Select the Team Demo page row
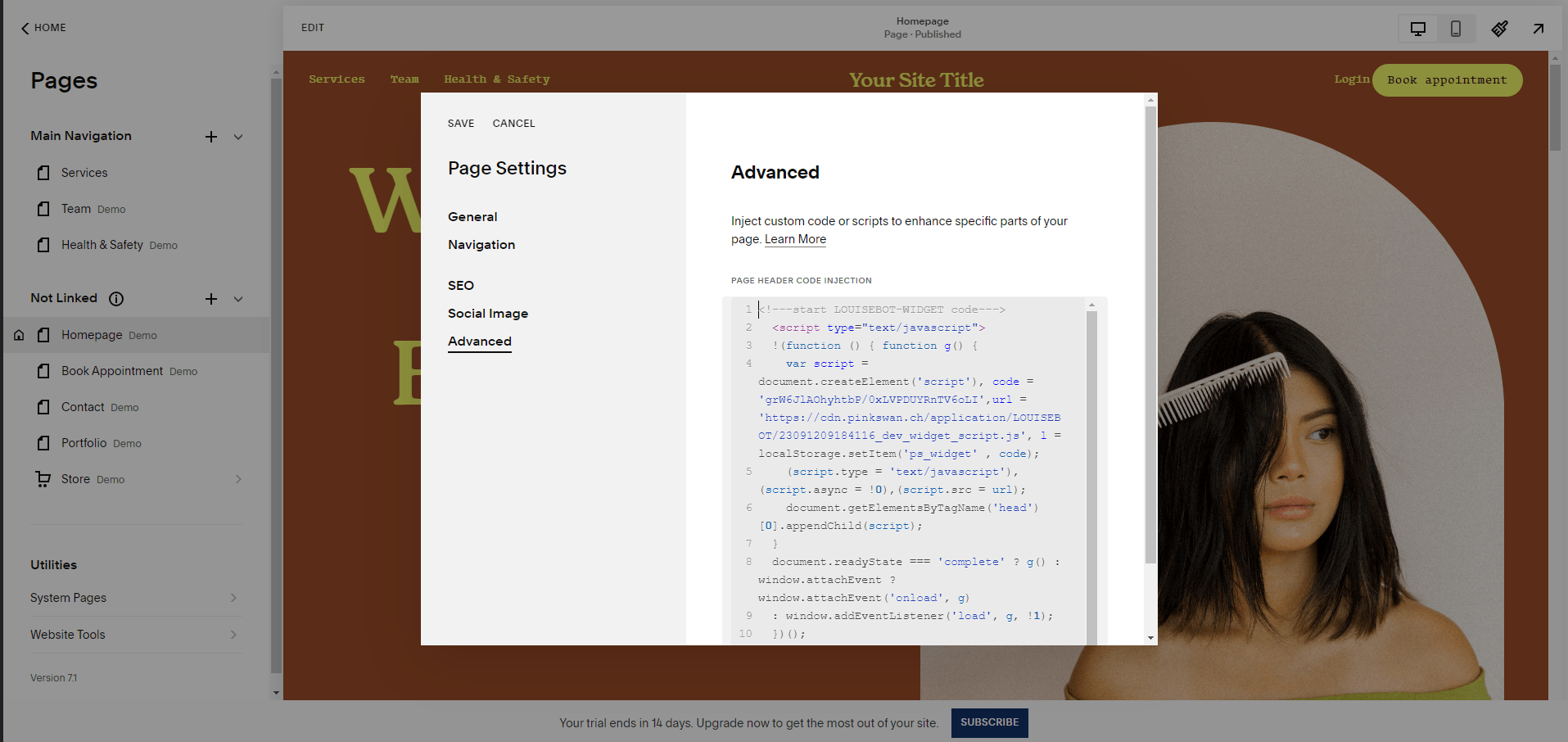Screen dimensions: 1568x742 [136, 209]
